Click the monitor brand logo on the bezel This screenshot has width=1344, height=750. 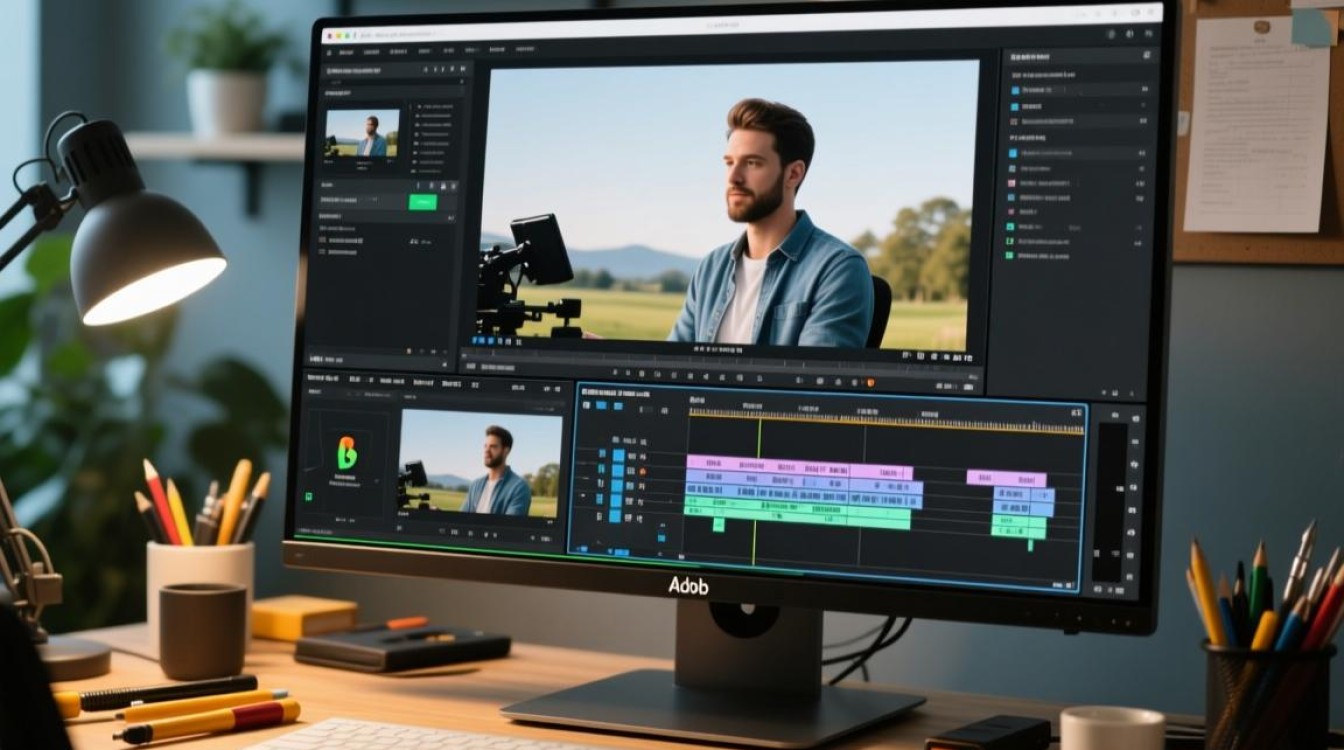(688, 585)
